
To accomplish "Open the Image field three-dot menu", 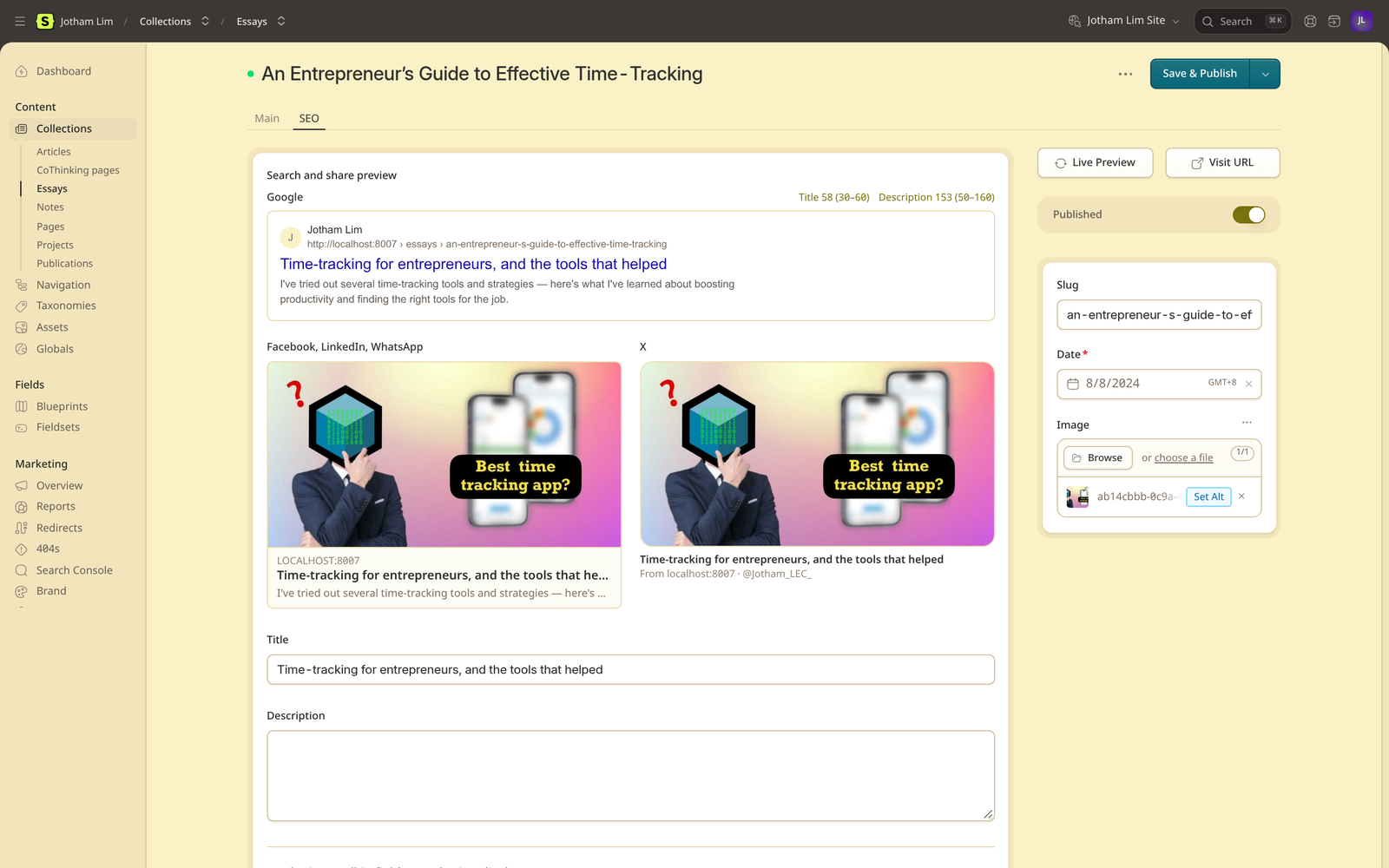I will (x=1247, y=423).
